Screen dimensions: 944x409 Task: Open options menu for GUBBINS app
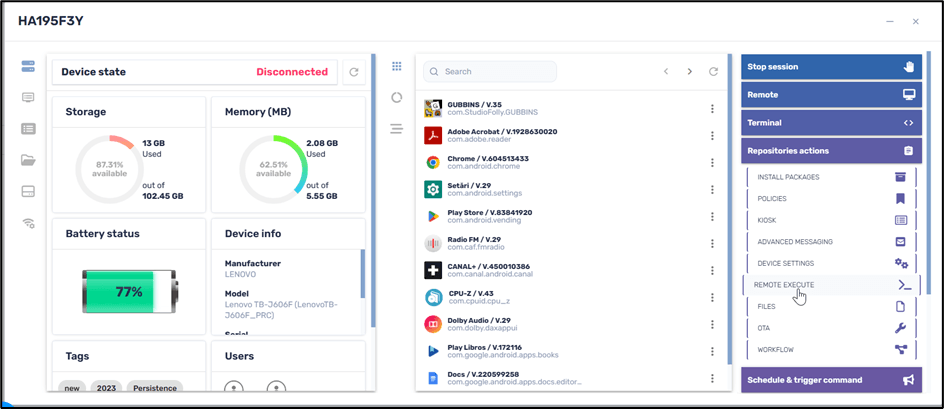712,109
